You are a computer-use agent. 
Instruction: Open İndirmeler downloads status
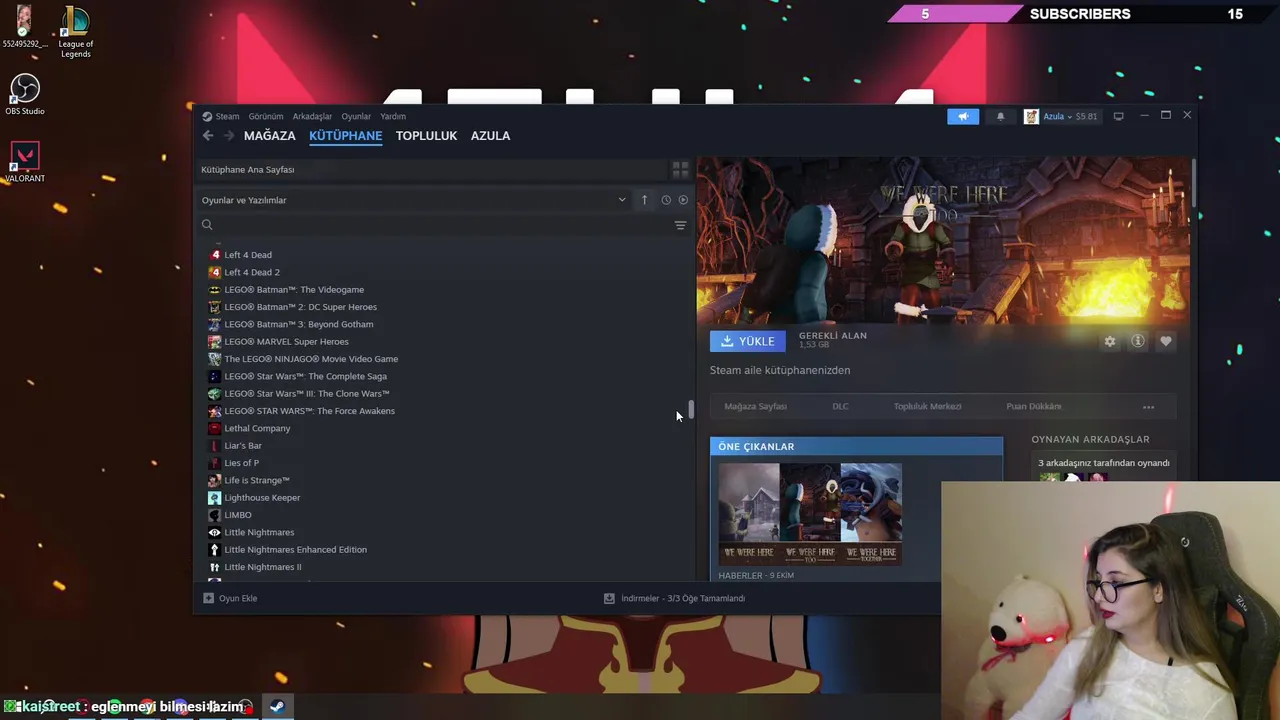[674, 598]
